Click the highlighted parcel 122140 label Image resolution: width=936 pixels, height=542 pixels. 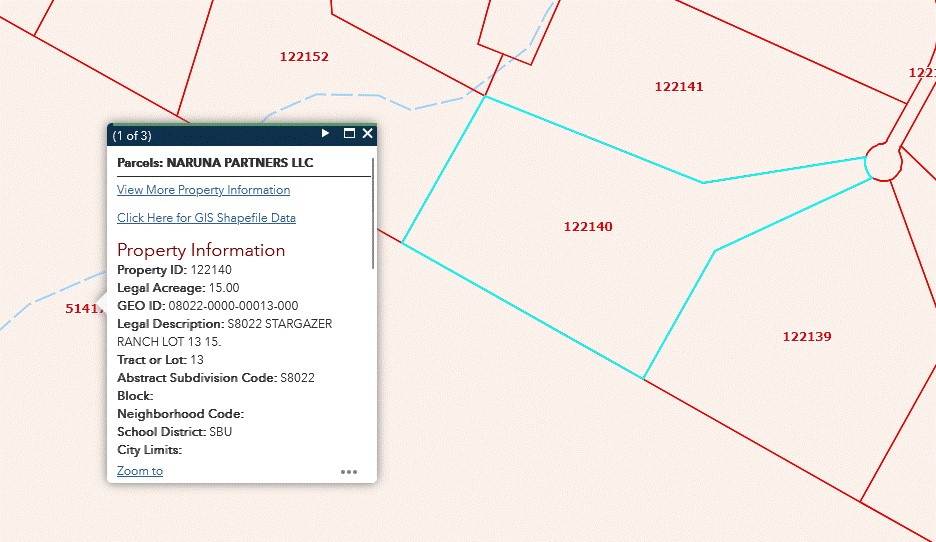(588, 227)
